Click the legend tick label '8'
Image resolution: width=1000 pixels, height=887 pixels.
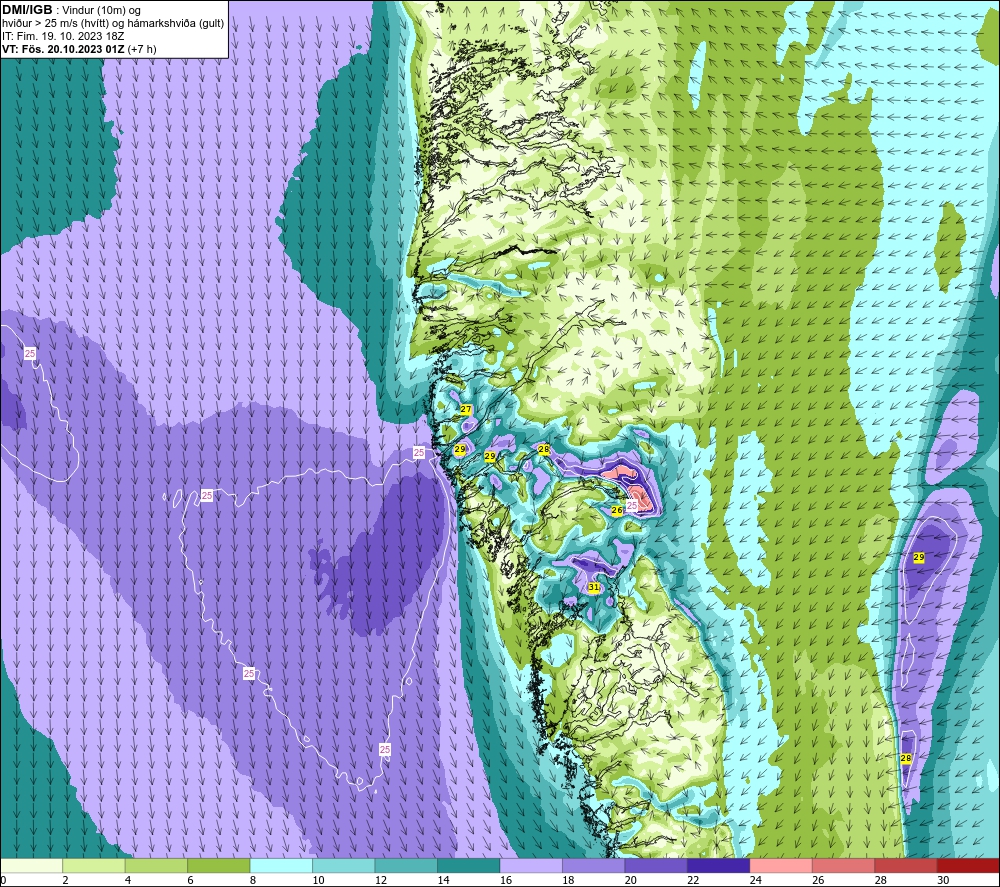[x=253, y=880]
